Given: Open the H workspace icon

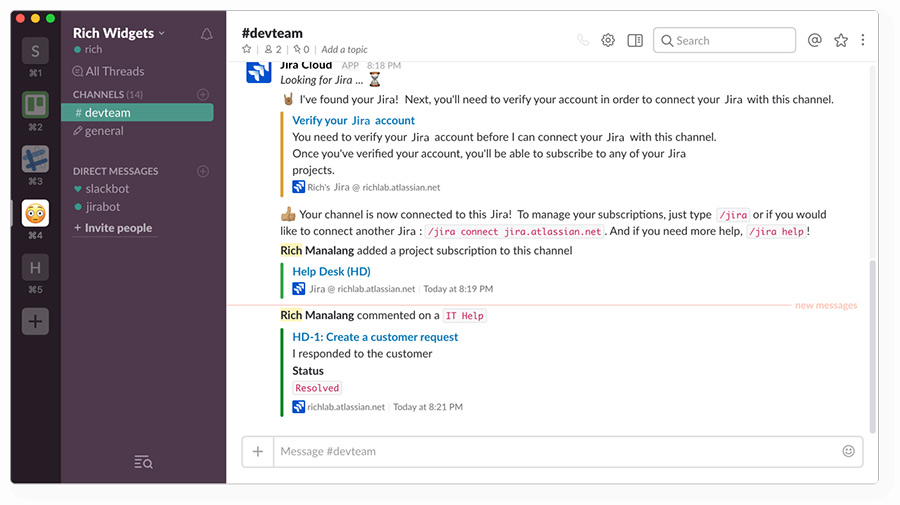Looking at the screenshot, I should (35, 267).
